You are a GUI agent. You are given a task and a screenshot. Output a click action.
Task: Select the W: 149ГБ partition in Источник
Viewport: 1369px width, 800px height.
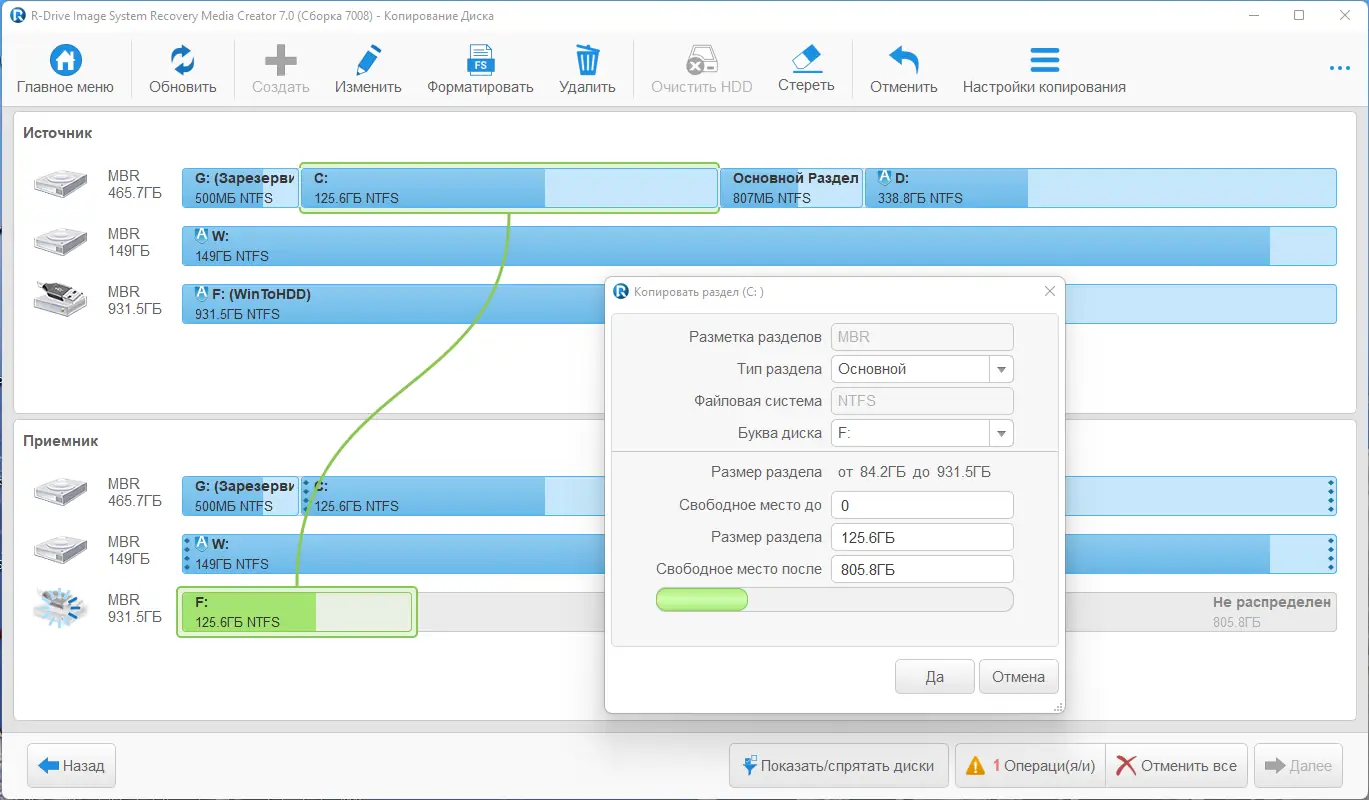click(759, 246)
